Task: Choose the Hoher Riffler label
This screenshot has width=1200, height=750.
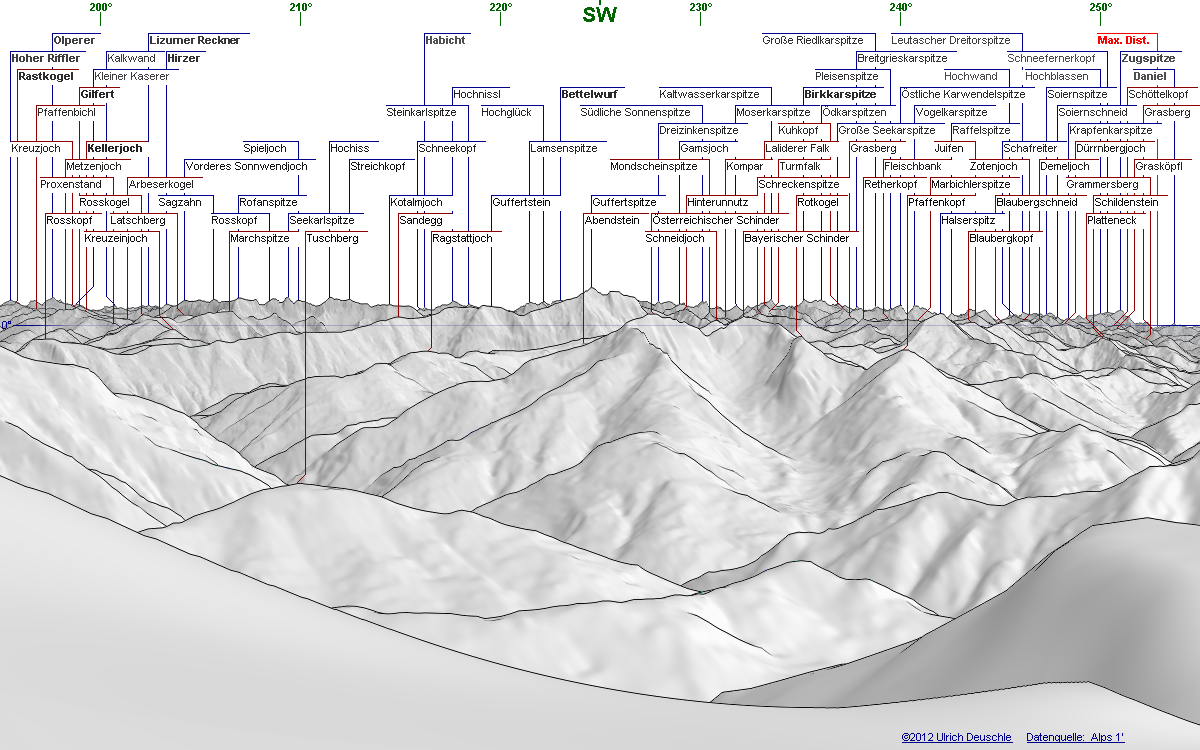Action: click(46, 58)
